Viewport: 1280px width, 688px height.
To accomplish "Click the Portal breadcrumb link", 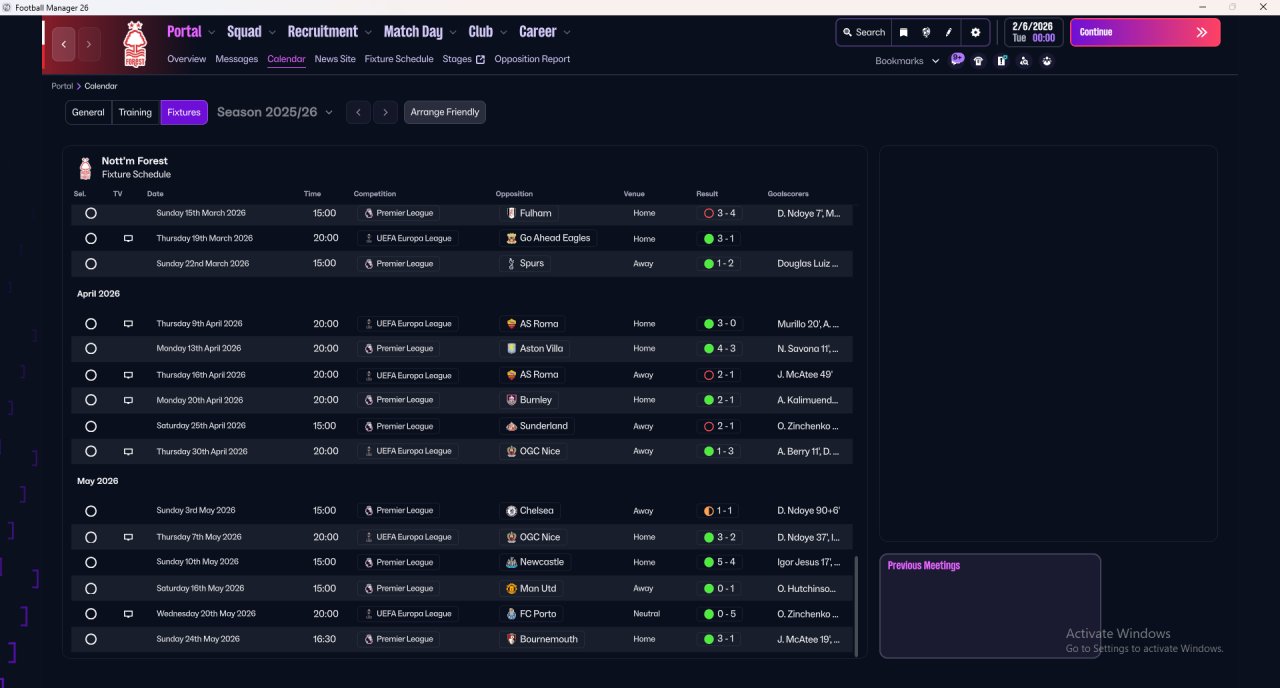I will tap(62, 86).
